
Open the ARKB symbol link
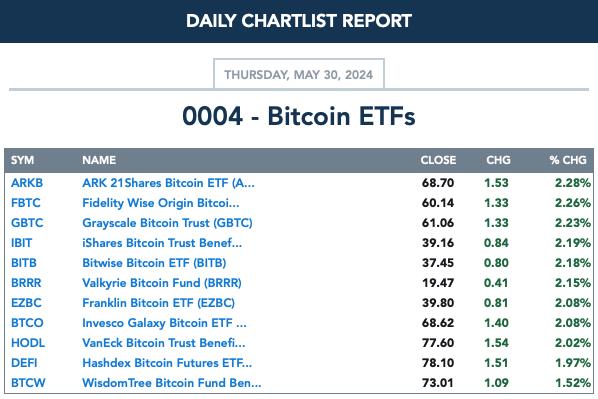[27, 183]
